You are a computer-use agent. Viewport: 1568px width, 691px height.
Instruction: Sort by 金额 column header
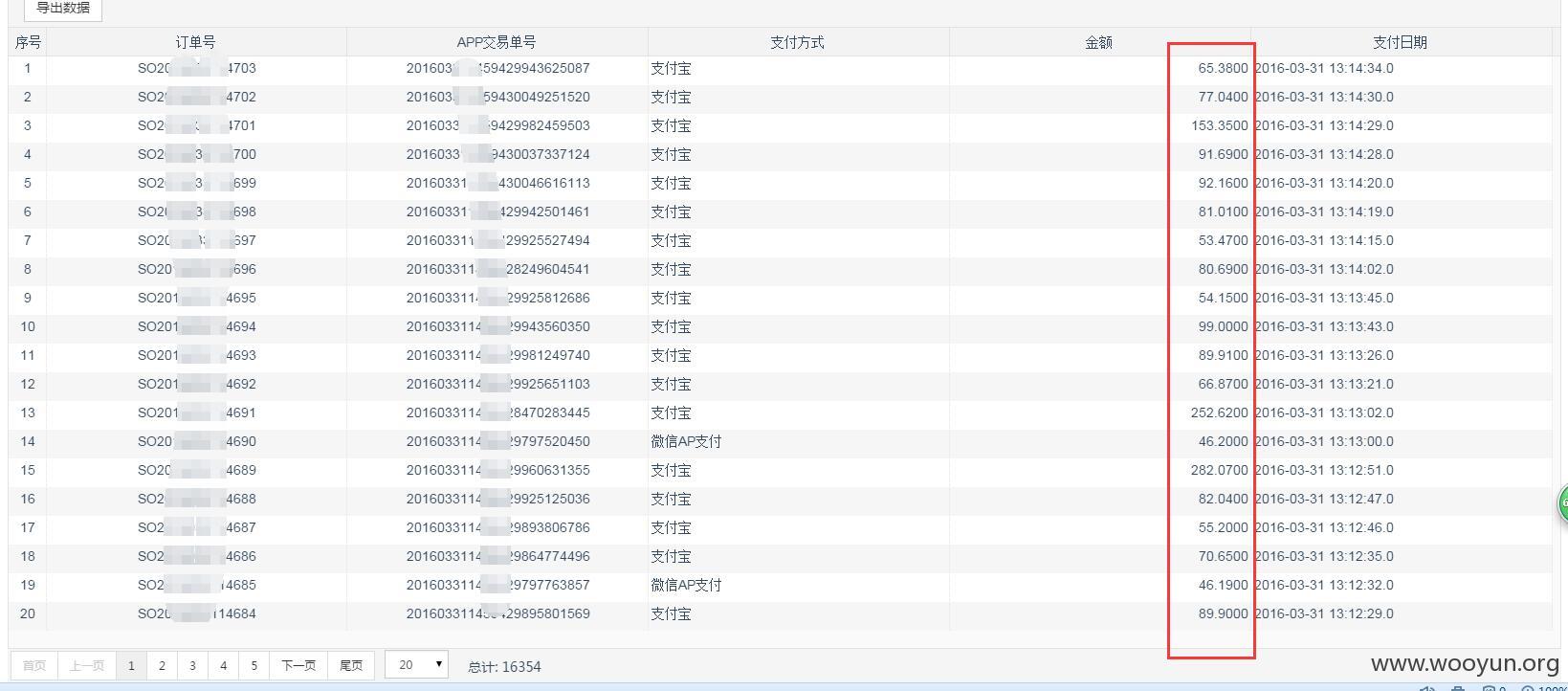point(1099,42)
